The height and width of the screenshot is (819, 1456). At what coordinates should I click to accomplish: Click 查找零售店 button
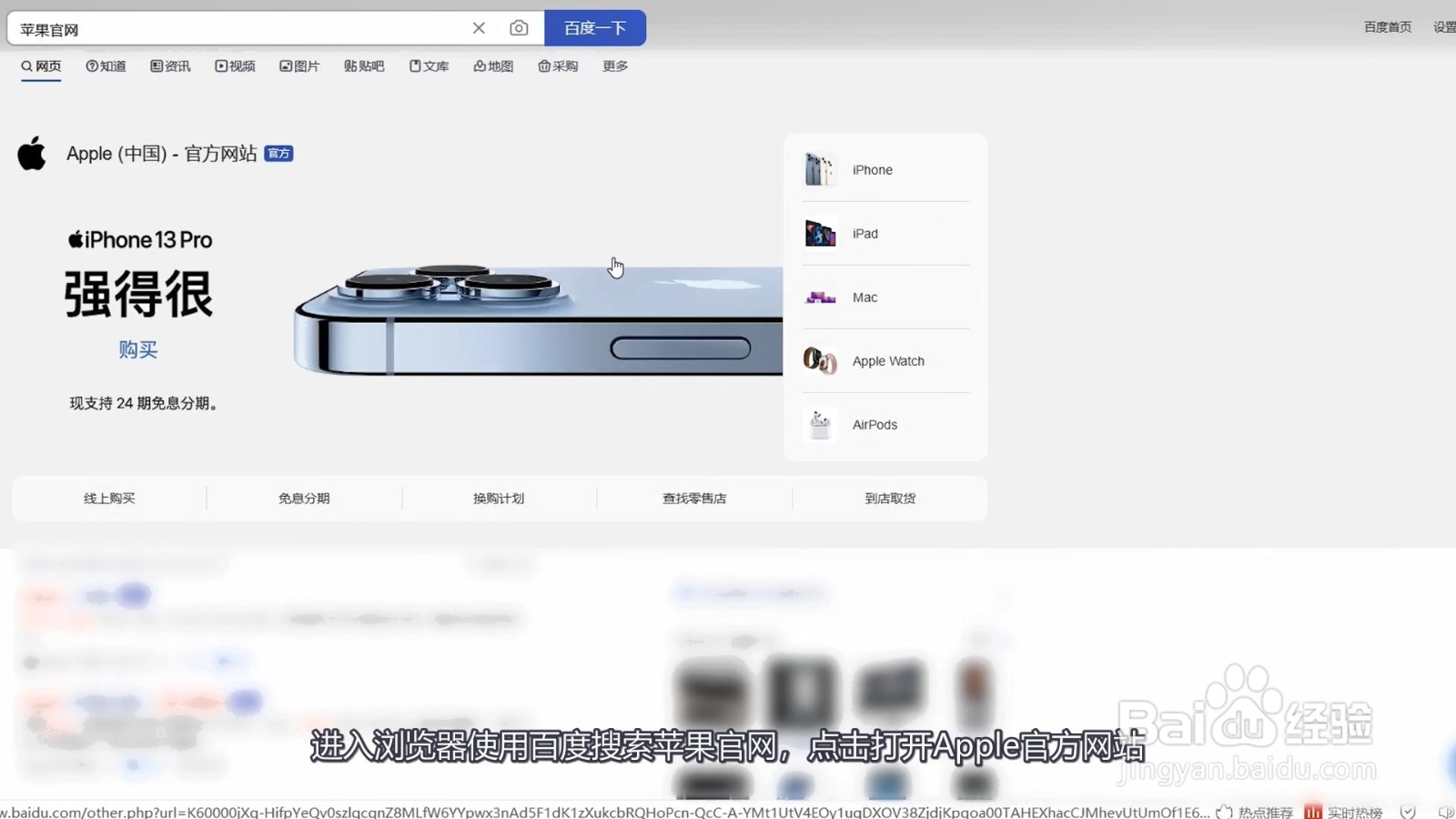(x=694, y=499)
